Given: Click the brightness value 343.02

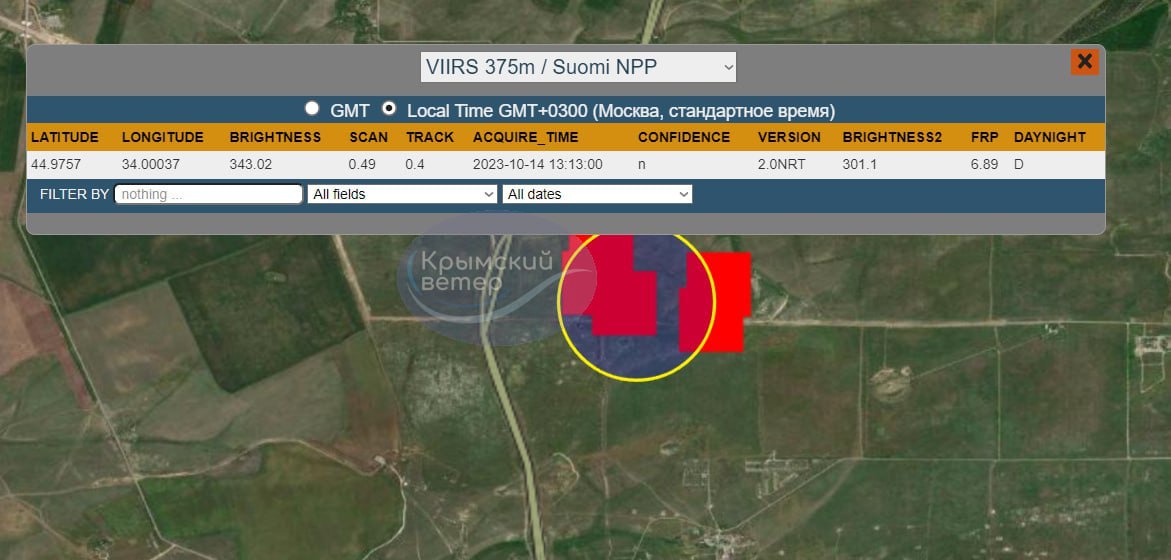Looking at the screenshot, I should tap(250, 164).
